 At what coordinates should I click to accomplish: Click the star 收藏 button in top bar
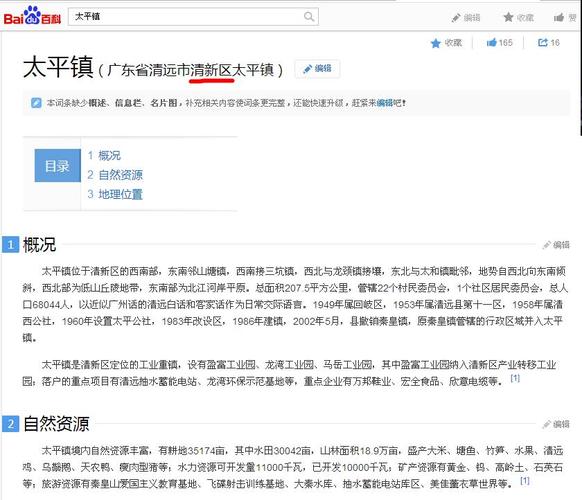point(519,17)
